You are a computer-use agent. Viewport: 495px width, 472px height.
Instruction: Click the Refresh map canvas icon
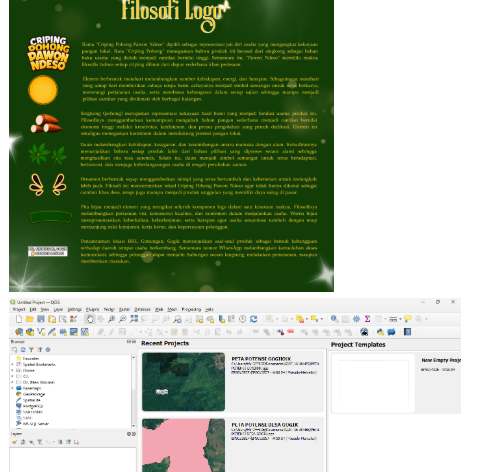tap(254, 319)
